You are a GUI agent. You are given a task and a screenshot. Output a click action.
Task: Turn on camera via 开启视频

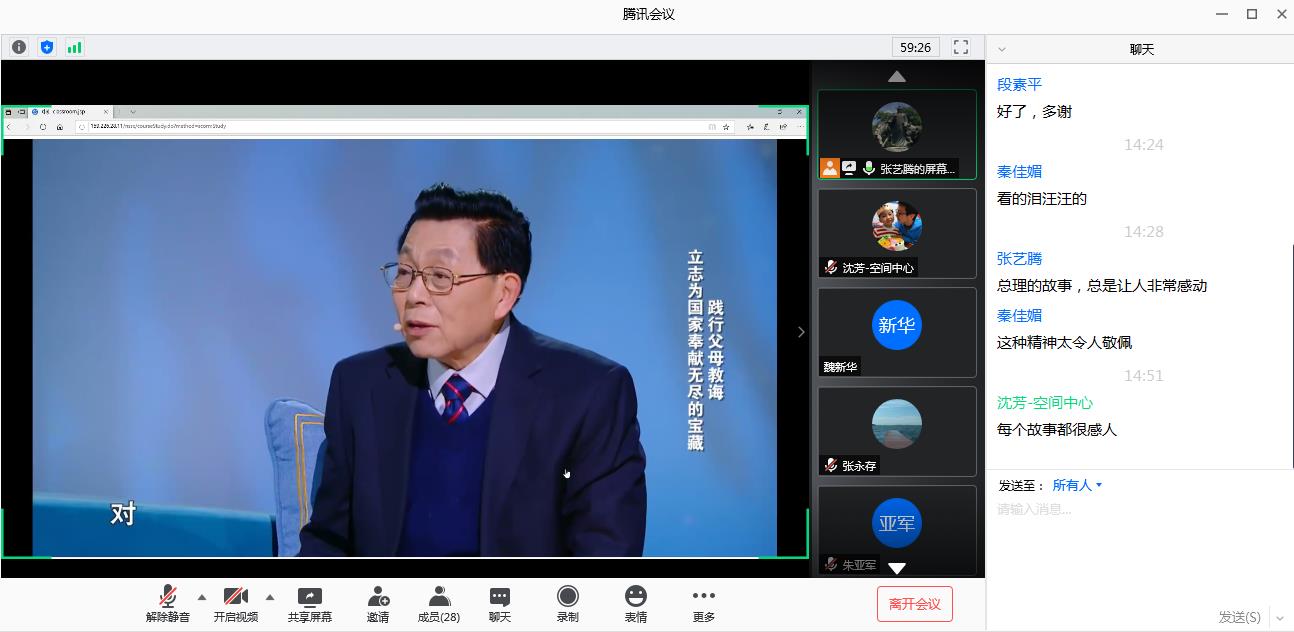coord(236,604)
